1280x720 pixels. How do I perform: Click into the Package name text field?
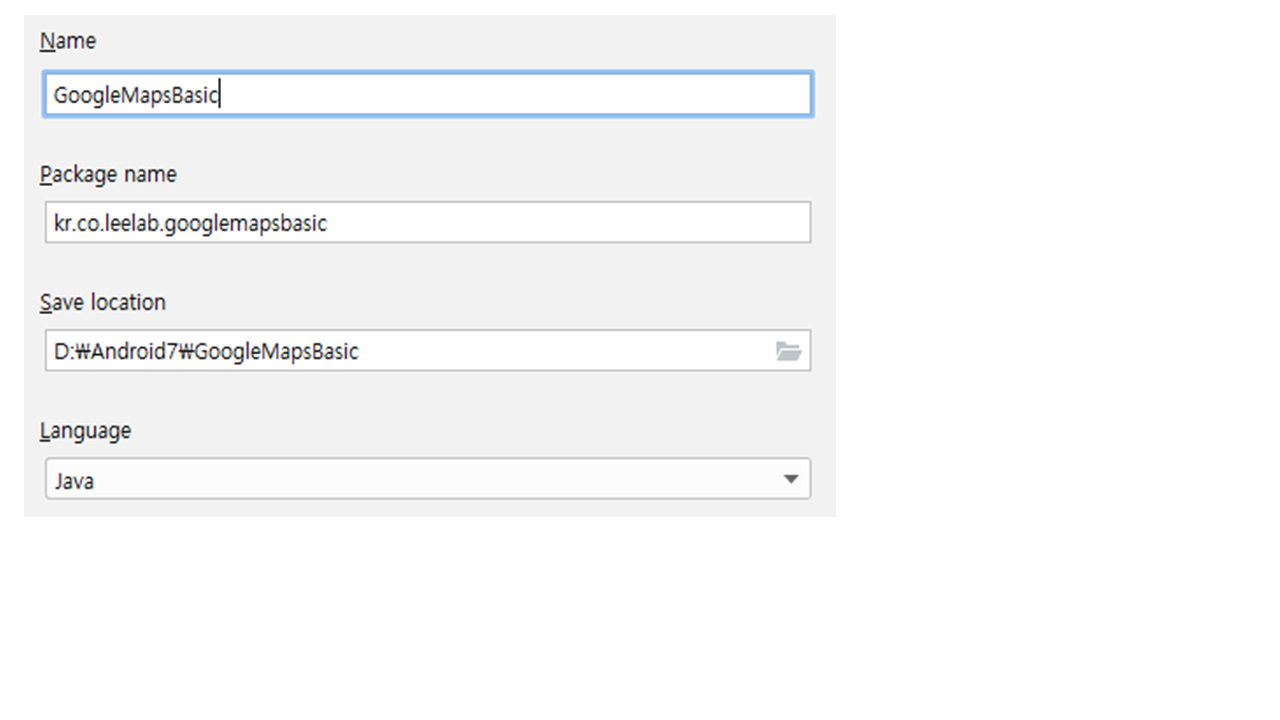[427, 222]
